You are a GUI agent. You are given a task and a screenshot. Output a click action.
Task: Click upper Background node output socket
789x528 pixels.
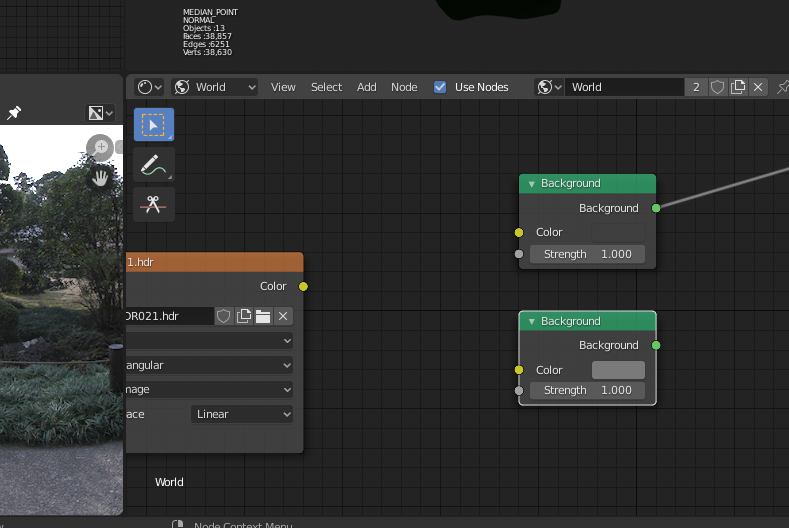click(x=656, y=208)
